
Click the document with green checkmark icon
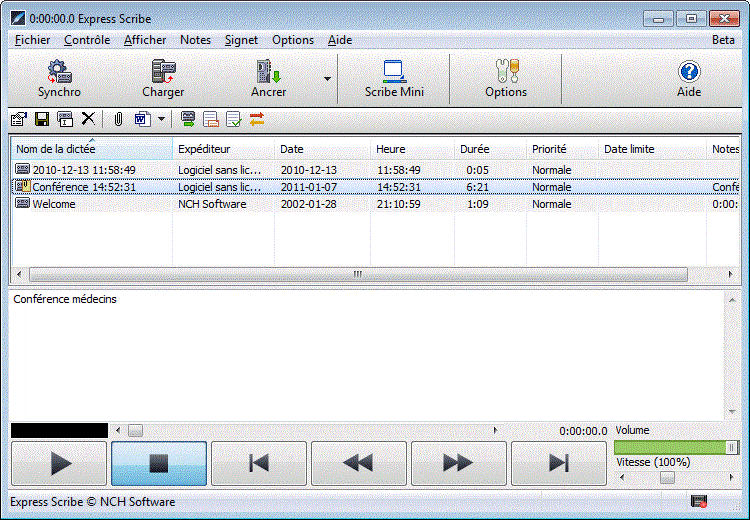233,119
